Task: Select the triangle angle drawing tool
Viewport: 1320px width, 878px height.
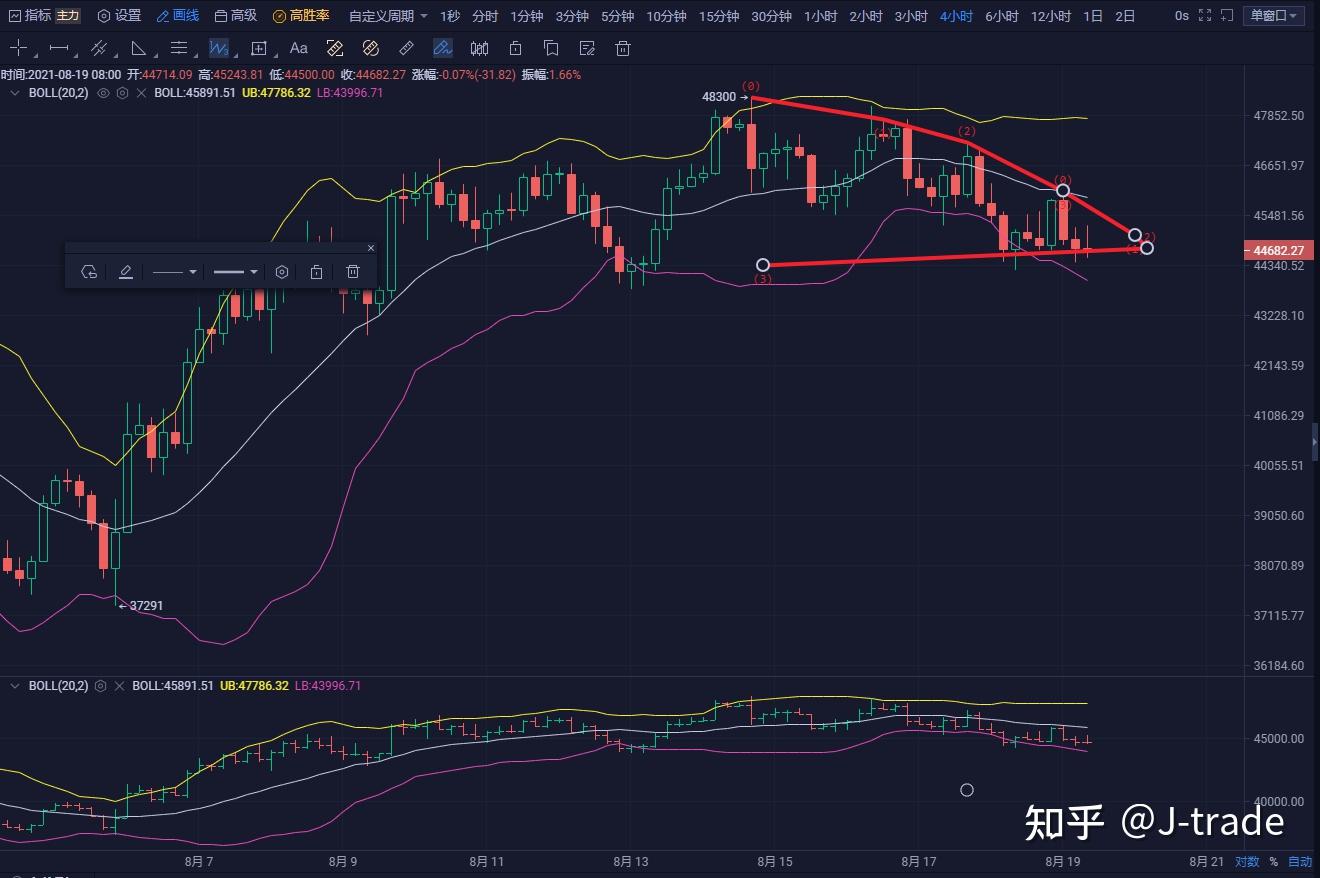Action: (139, 48)
